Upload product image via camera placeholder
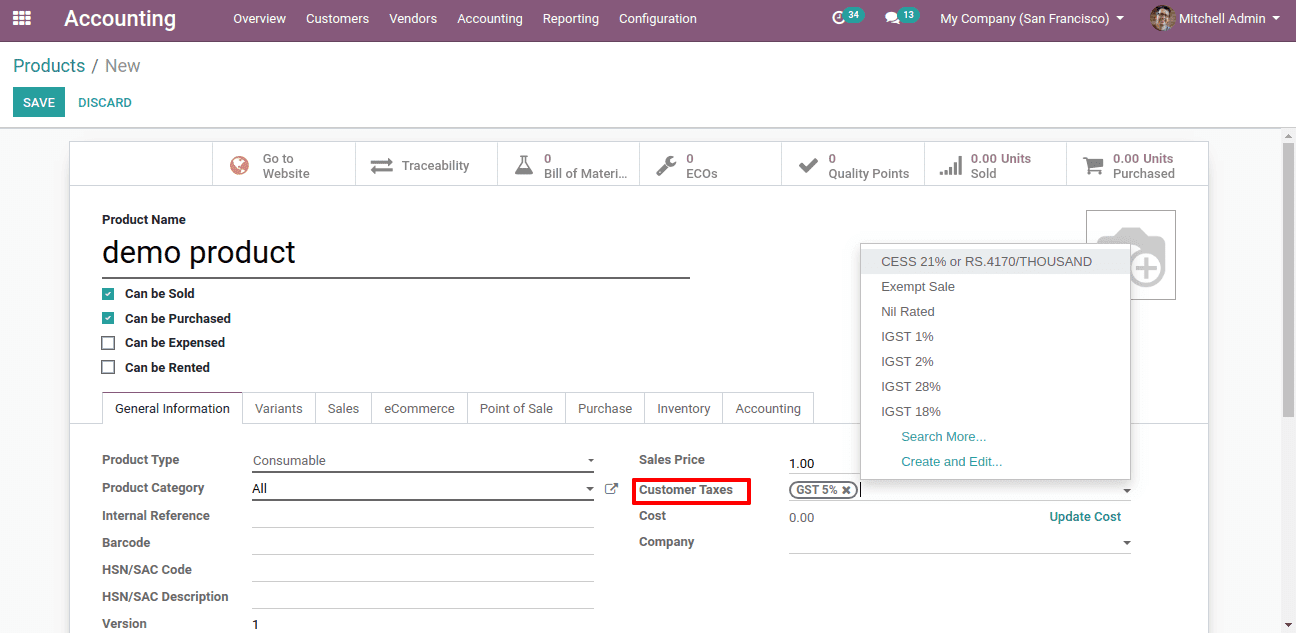This screenshot has height=633, width=1296. point(1130,255)
